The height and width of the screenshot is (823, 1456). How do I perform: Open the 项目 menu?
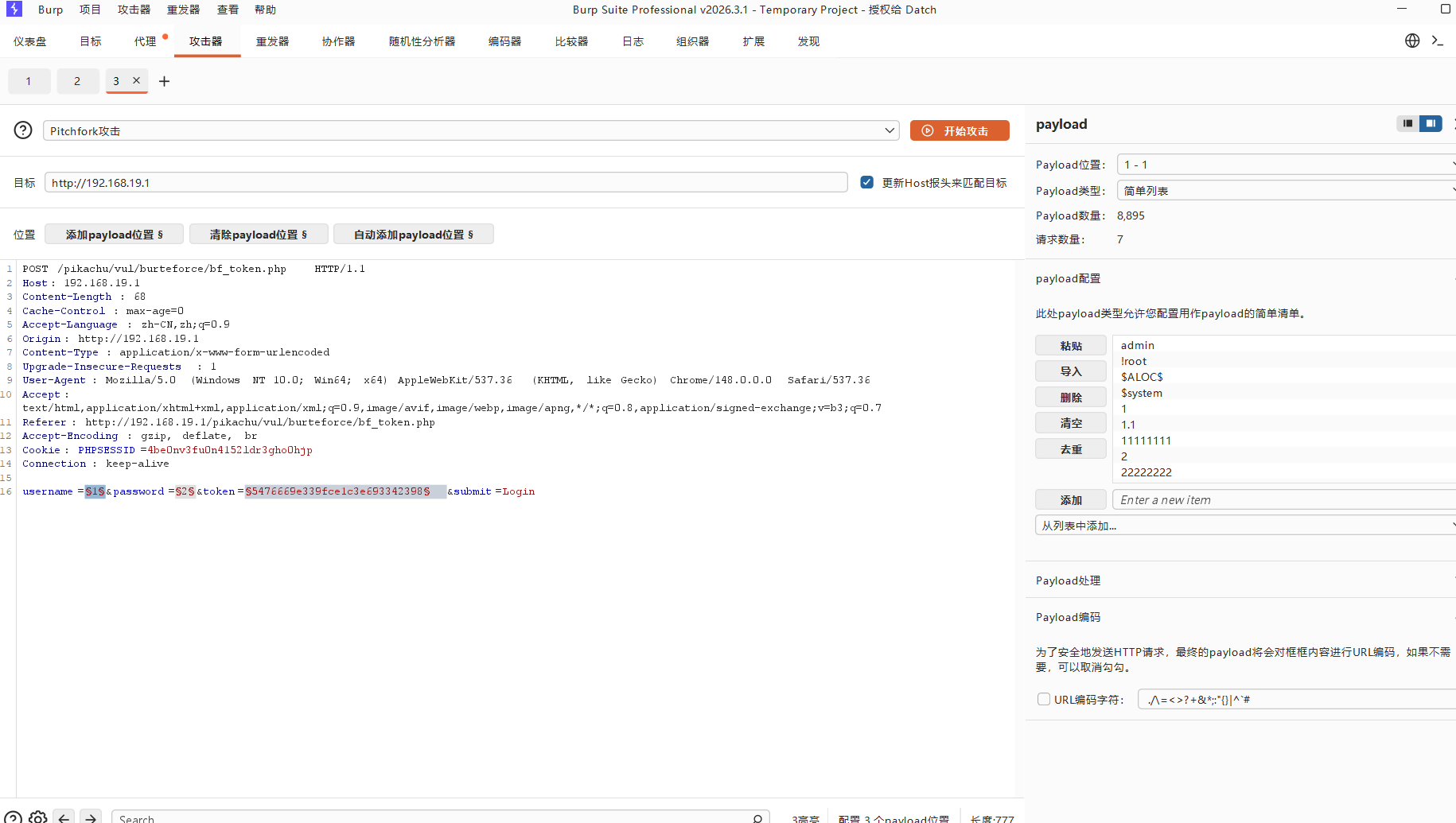click(90, 10)
